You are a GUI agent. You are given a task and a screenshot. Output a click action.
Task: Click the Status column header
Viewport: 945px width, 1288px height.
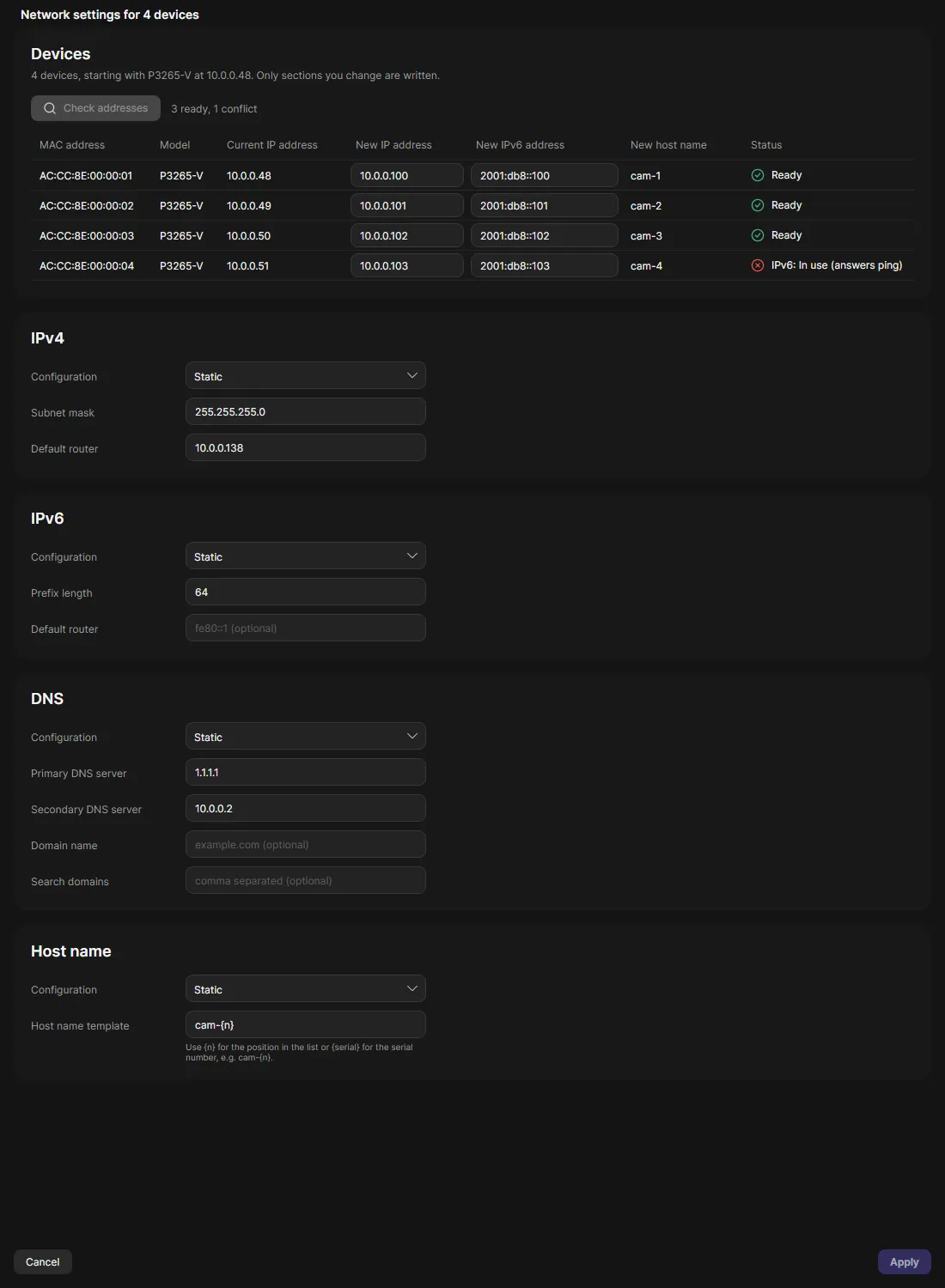766,145
